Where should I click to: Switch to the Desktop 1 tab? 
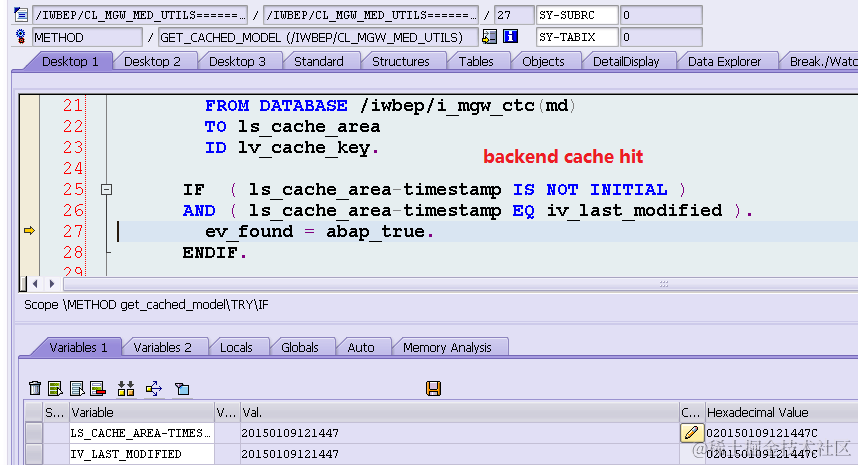[x=70, y=61]
